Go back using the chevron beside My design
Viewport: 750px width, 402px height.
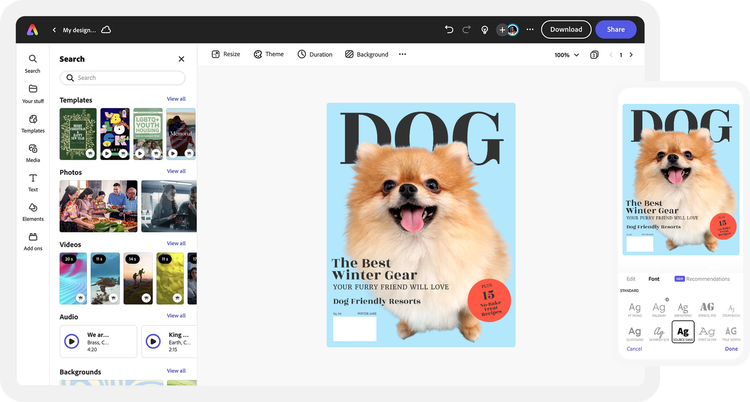[x=54, y=30]
